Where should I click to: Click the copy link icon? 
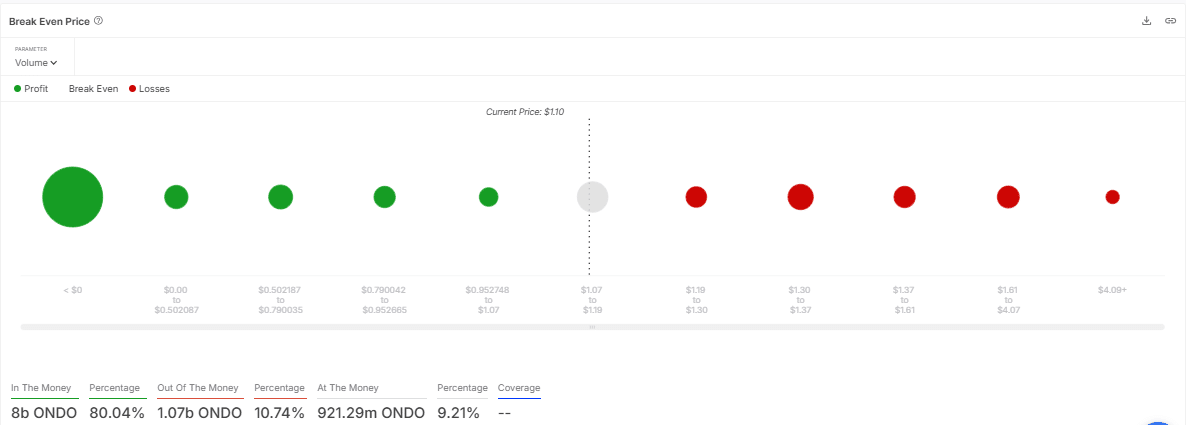click(x=1170, y=21)
